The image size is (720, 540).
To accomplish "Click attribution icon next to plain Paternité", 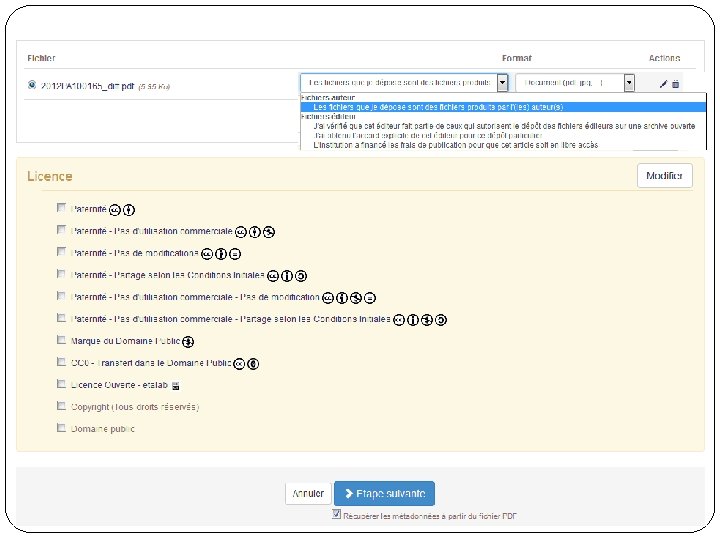I will [x=129, y=210].
